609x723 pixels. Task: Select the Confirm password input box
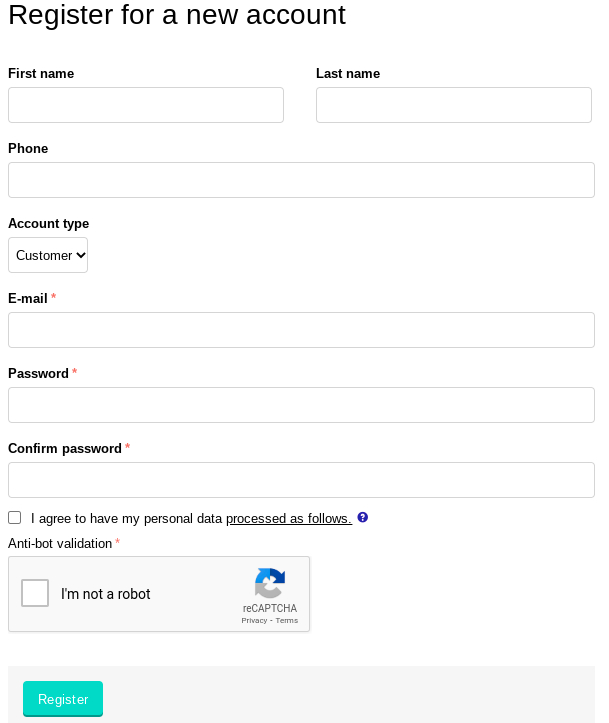tap(302, 480)
